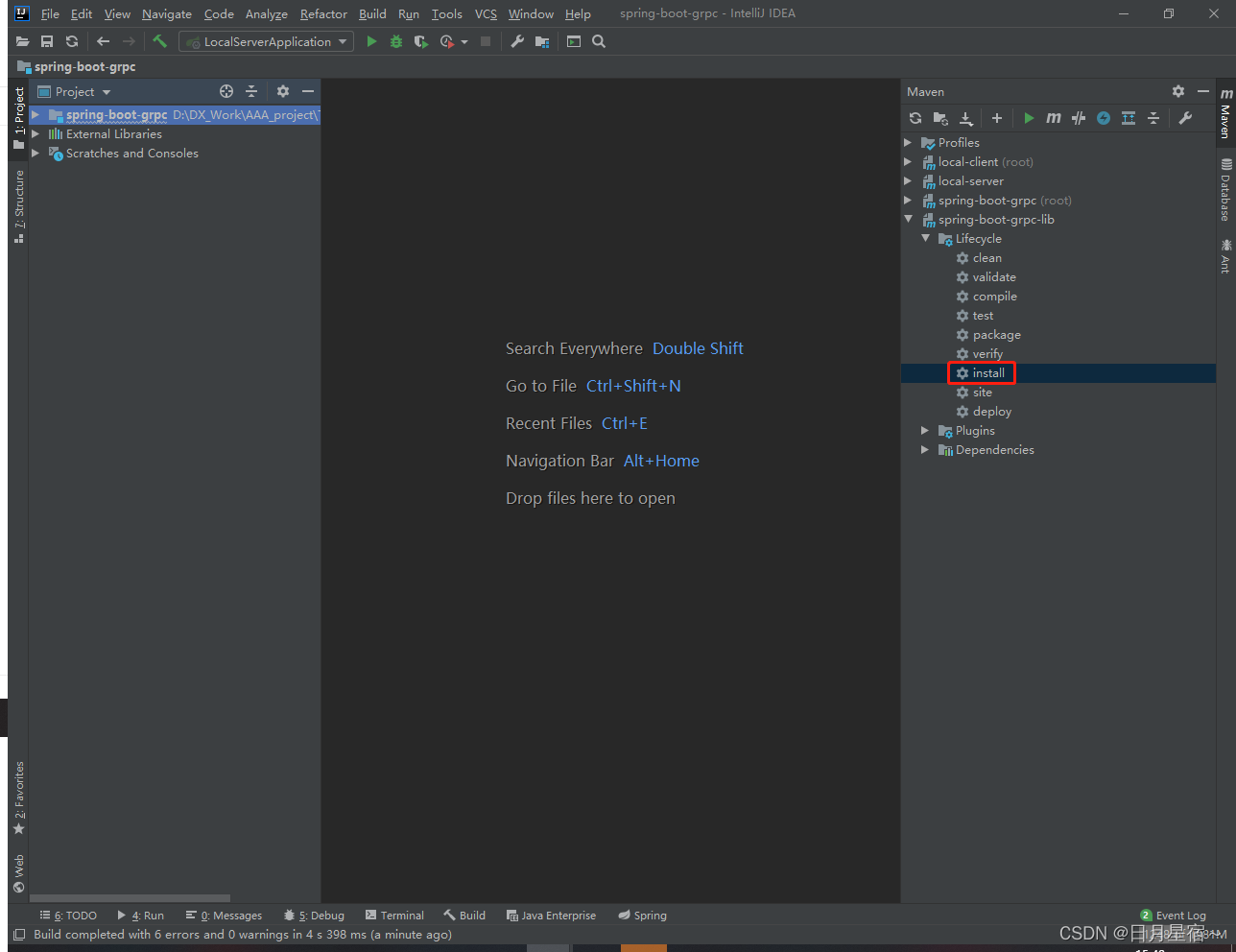1236x952 pixels.
Task: Collapse spring-boot-grpc-lib Maven module
Action: (x=908, y=220)
